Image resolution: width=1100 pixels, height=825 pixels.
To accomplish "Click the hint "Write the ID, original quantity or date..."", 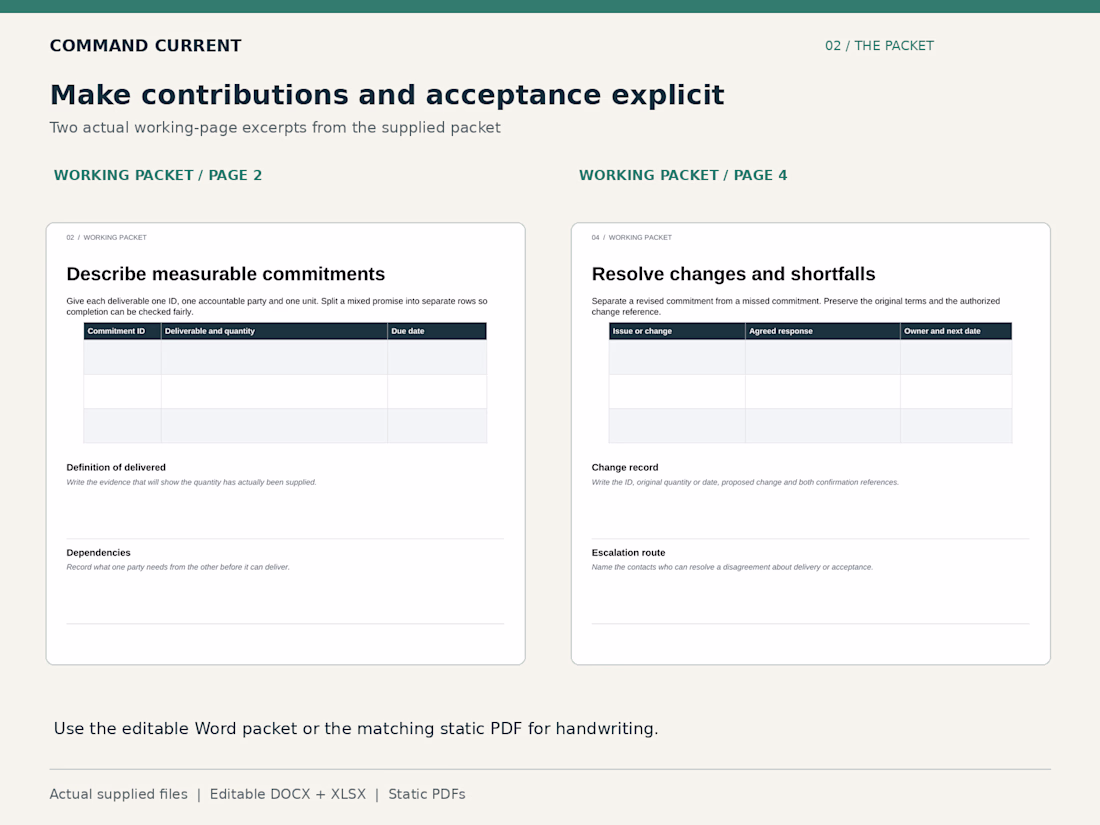I will coord(745,483).
